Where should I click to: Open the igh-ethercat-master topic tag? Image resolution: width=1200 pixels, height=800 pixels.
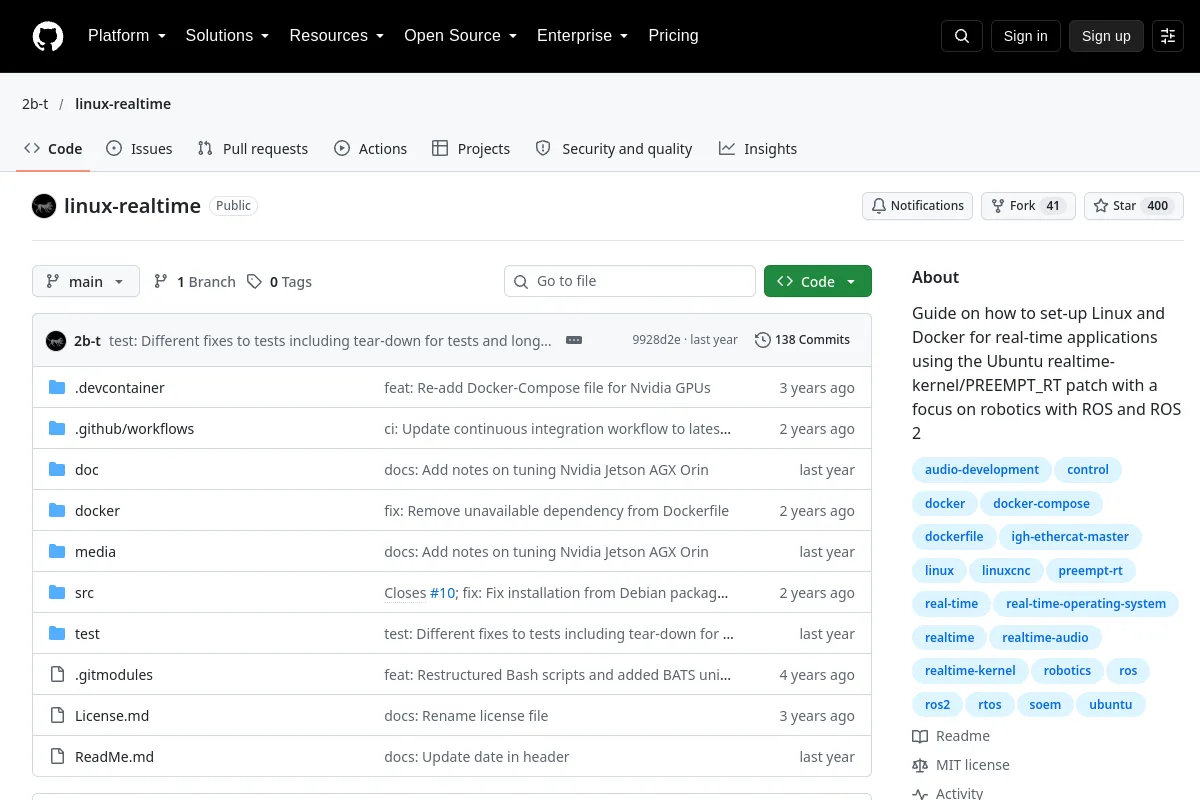pos(1070,537)
